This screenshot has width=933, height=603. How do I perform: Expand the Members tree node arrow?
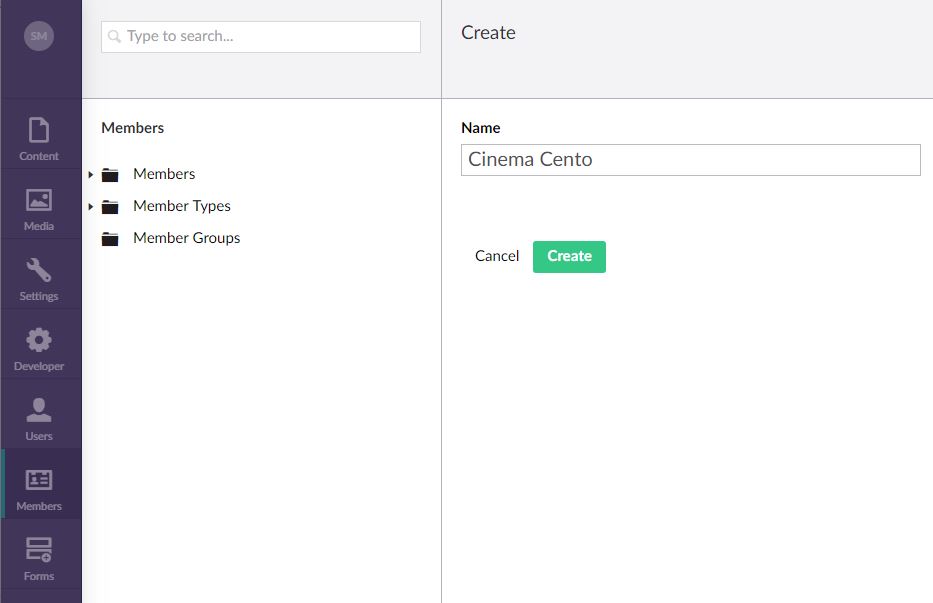[90, 174]
